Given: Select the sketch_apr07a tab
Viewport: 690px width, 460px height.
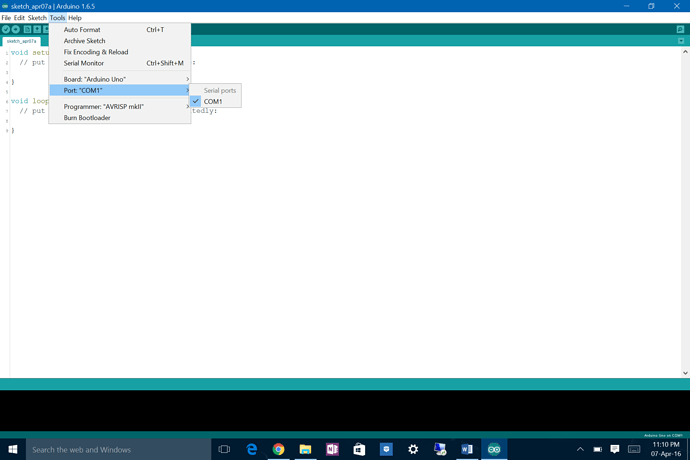Looking at the screenshot, I should click(x=22, y=41).
